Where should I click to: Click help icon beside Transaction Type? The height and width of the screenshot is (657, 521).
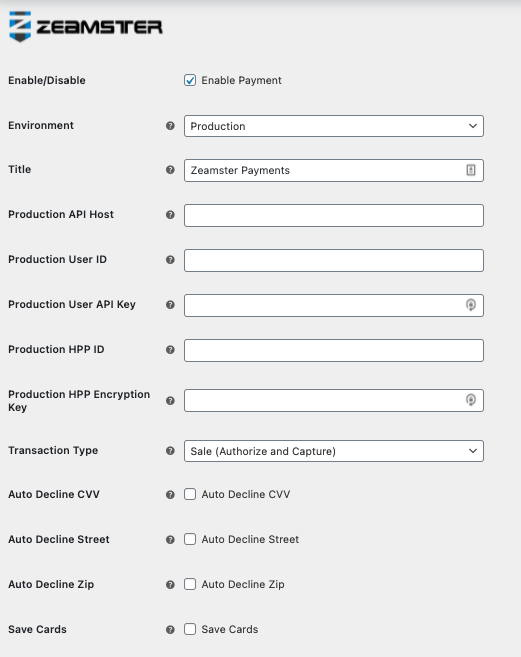pos(170,450)
